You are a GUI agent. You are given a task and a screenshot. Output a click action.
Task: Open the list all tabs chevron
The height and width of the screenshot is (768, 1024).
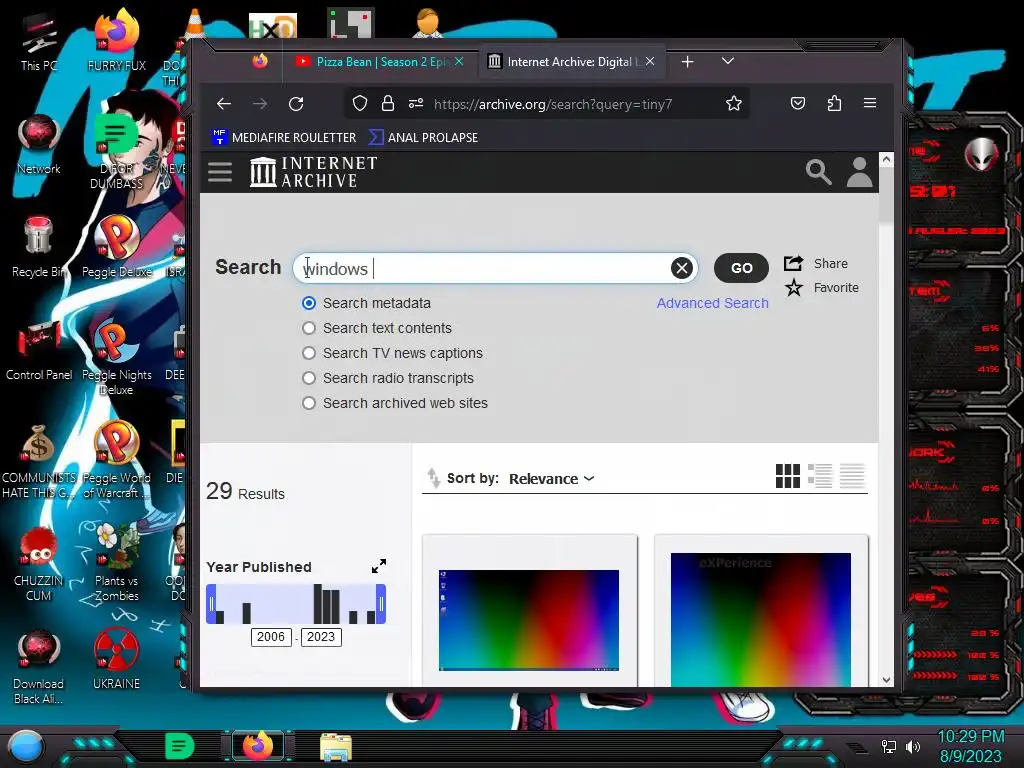[x=728, y=61]
